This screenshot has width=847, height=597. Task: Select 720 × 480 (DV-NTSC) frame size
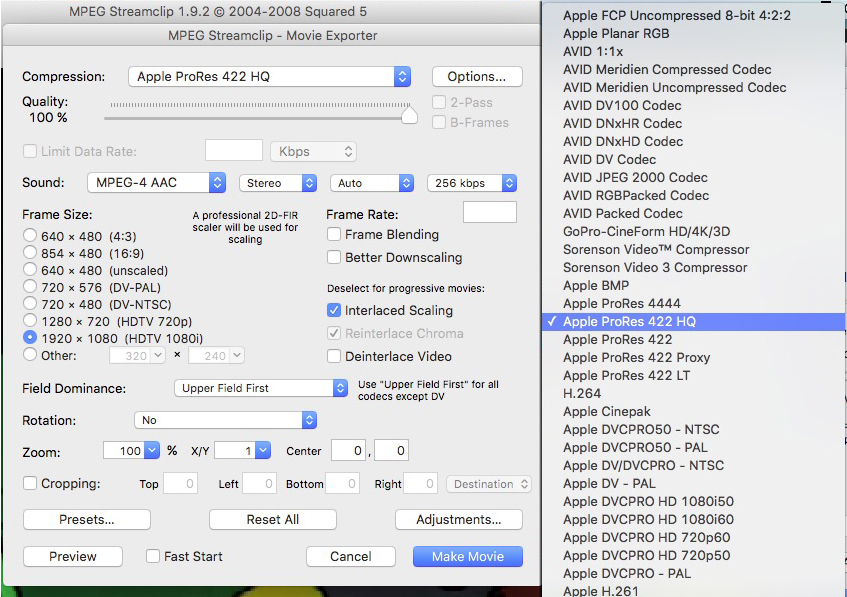(30, 304)
